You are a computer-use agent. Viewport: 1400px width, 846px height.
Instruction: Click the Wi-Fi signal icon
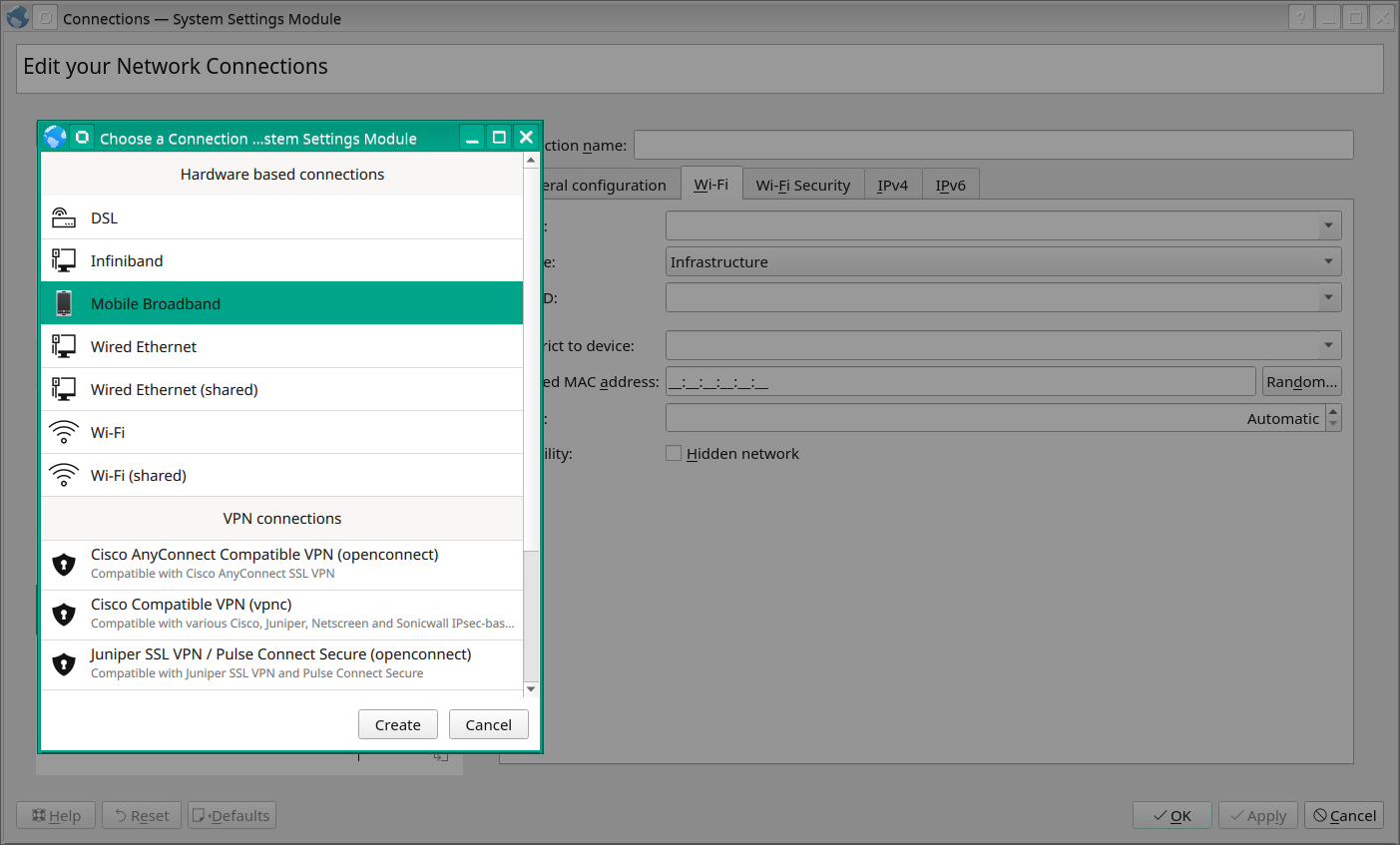click(x=64, y=432)
